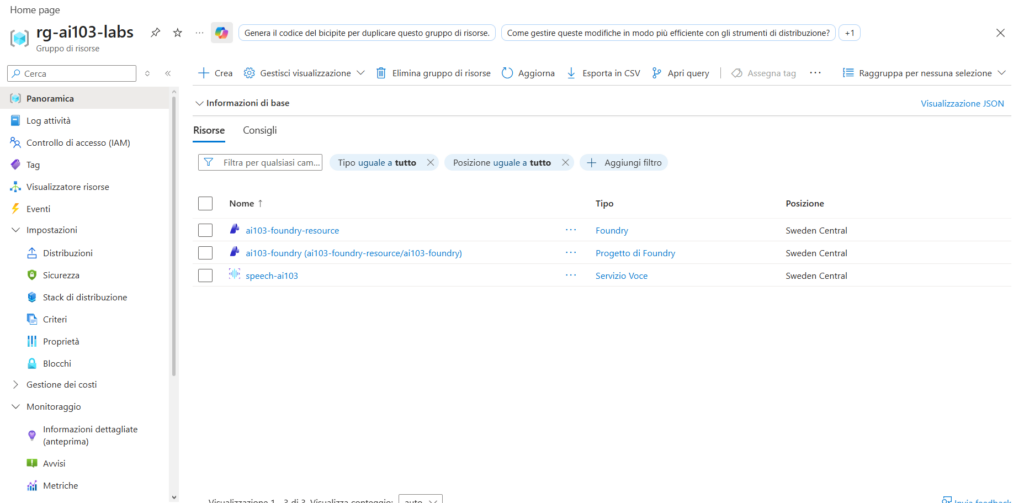The height and width of the screenshot is (503, 1024).
Task: Open the Copilot icon
Action: click(222, 33)
